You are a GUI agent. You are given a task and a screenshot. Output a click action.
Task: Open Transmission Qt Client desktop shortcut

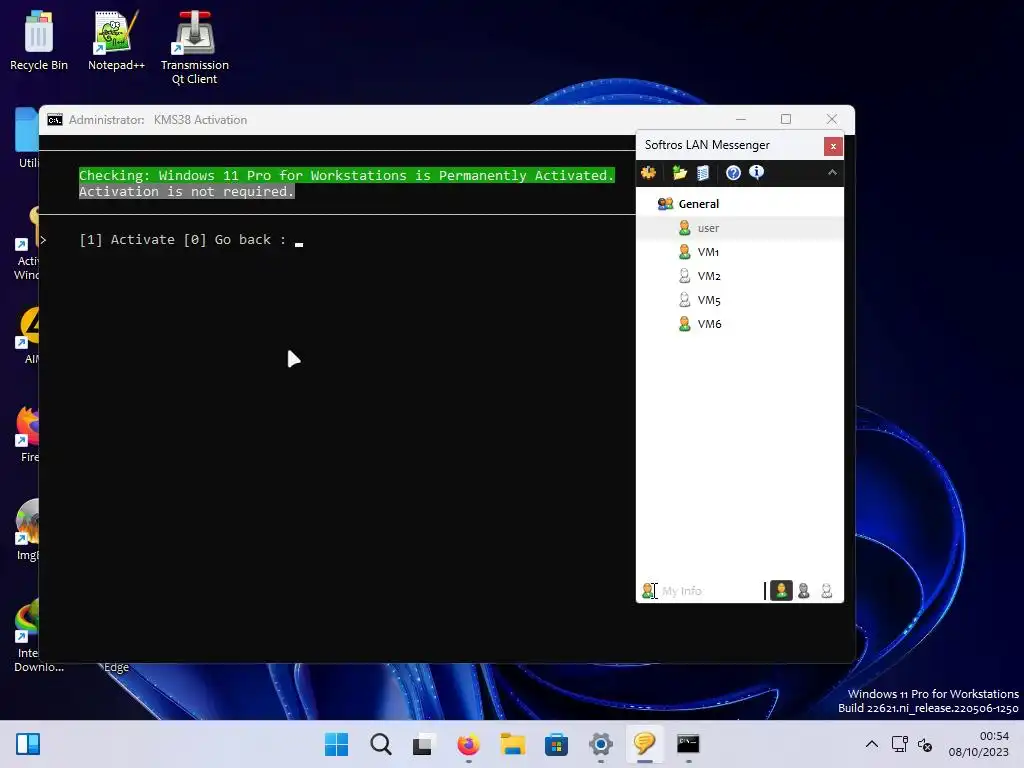(x=195, y=48)
